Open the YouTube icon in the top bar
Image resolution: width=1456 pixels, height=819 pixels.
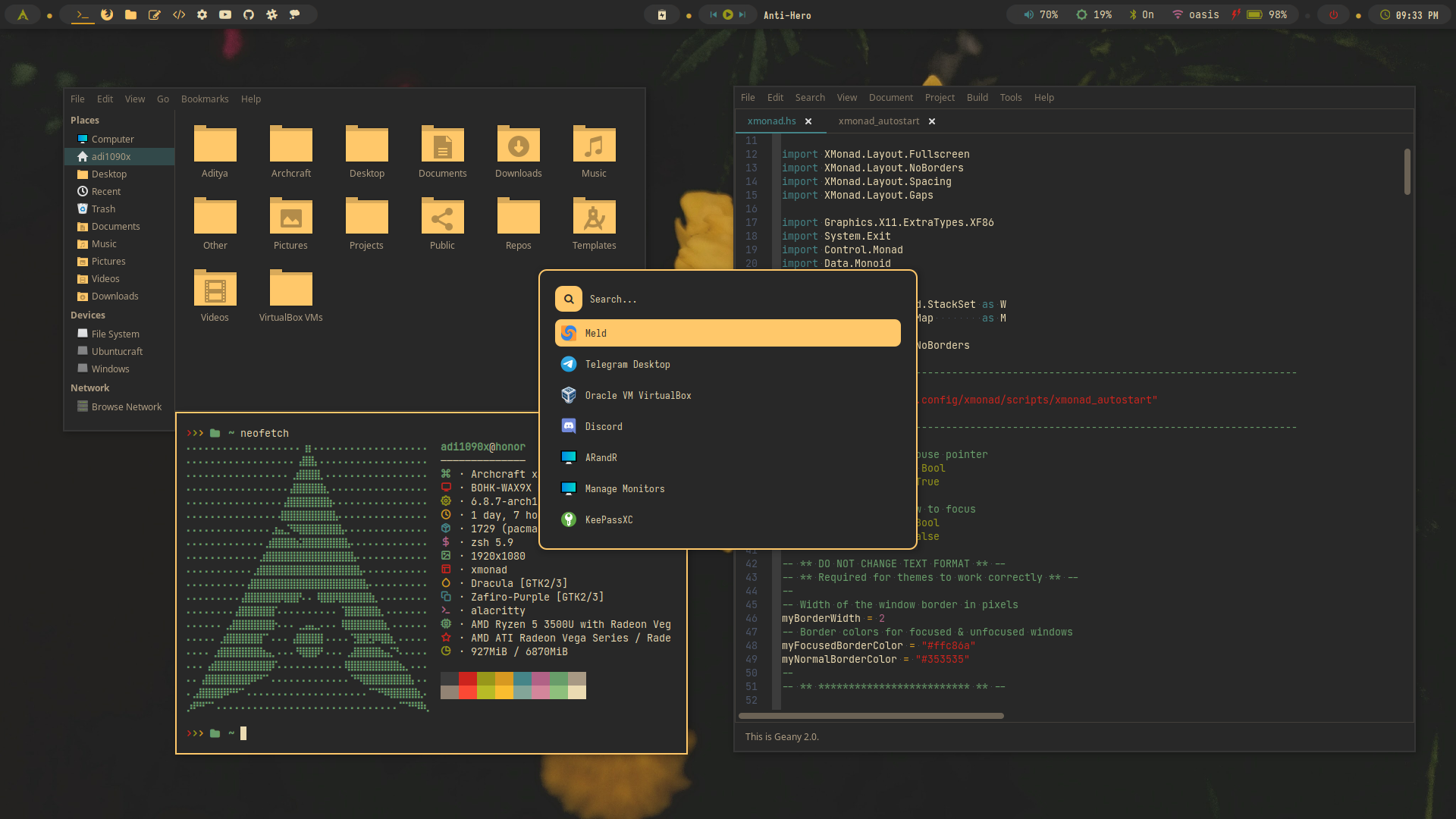[x=225, y=14]
